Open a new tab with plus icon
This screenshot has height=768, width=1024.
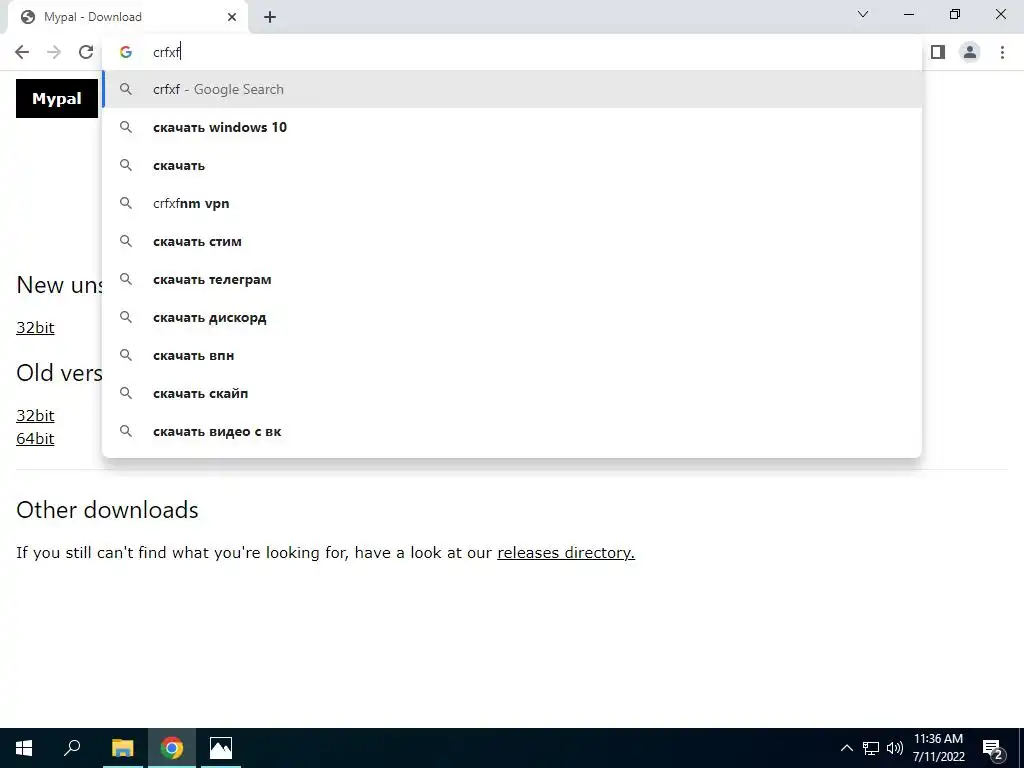(x=270, y=17)
